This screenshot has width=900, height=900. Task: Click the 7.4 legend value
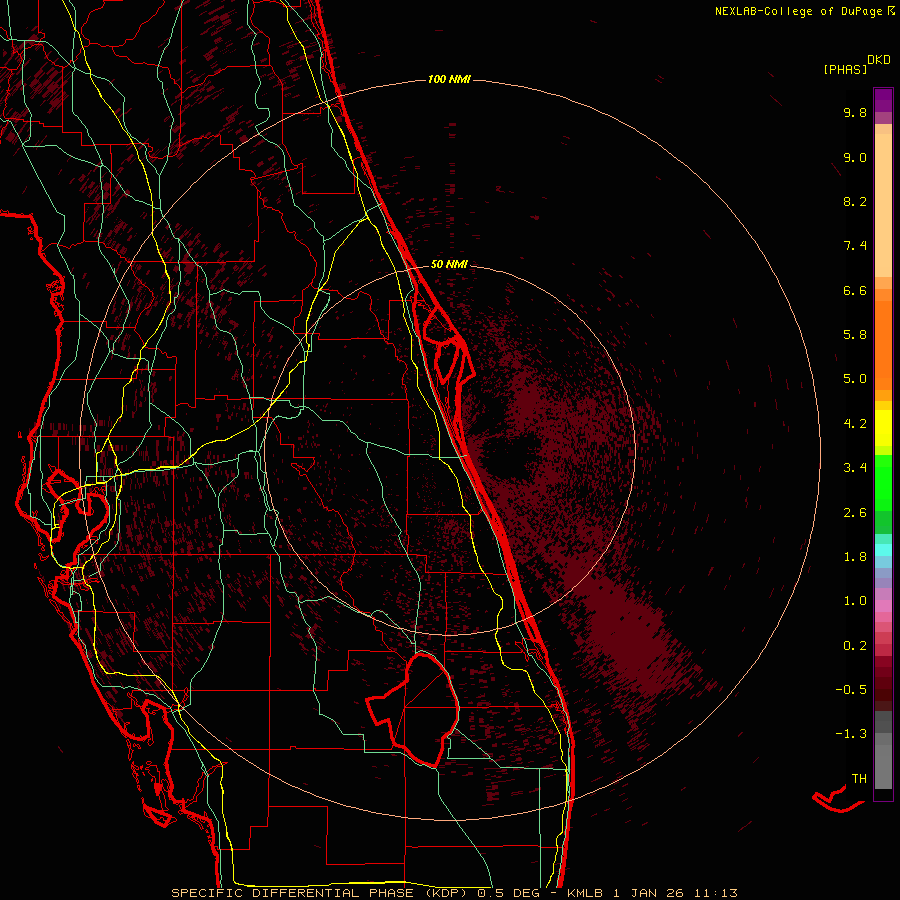tap(855, 246)
